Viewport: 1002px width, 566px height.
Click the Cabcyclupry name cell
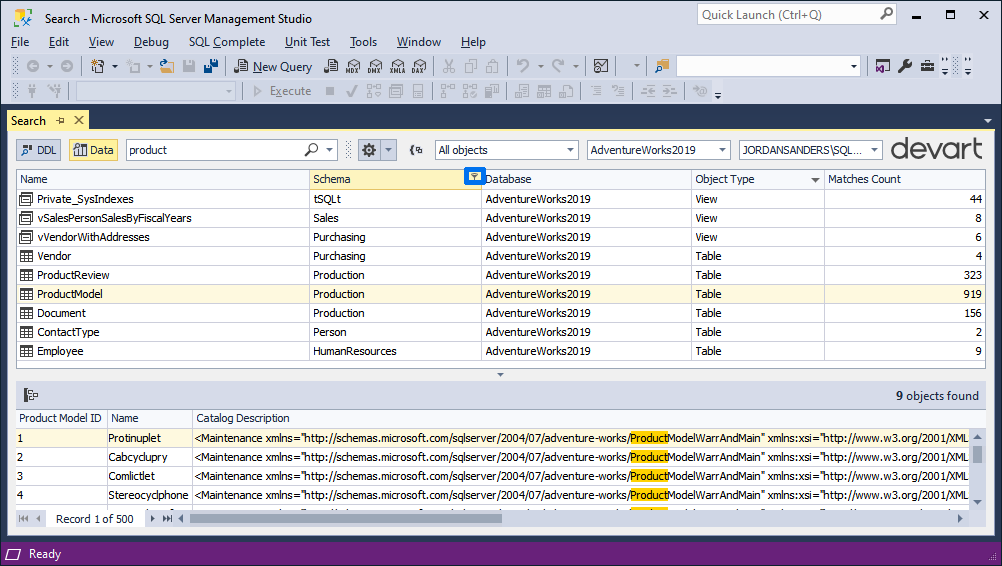[149, 457]
